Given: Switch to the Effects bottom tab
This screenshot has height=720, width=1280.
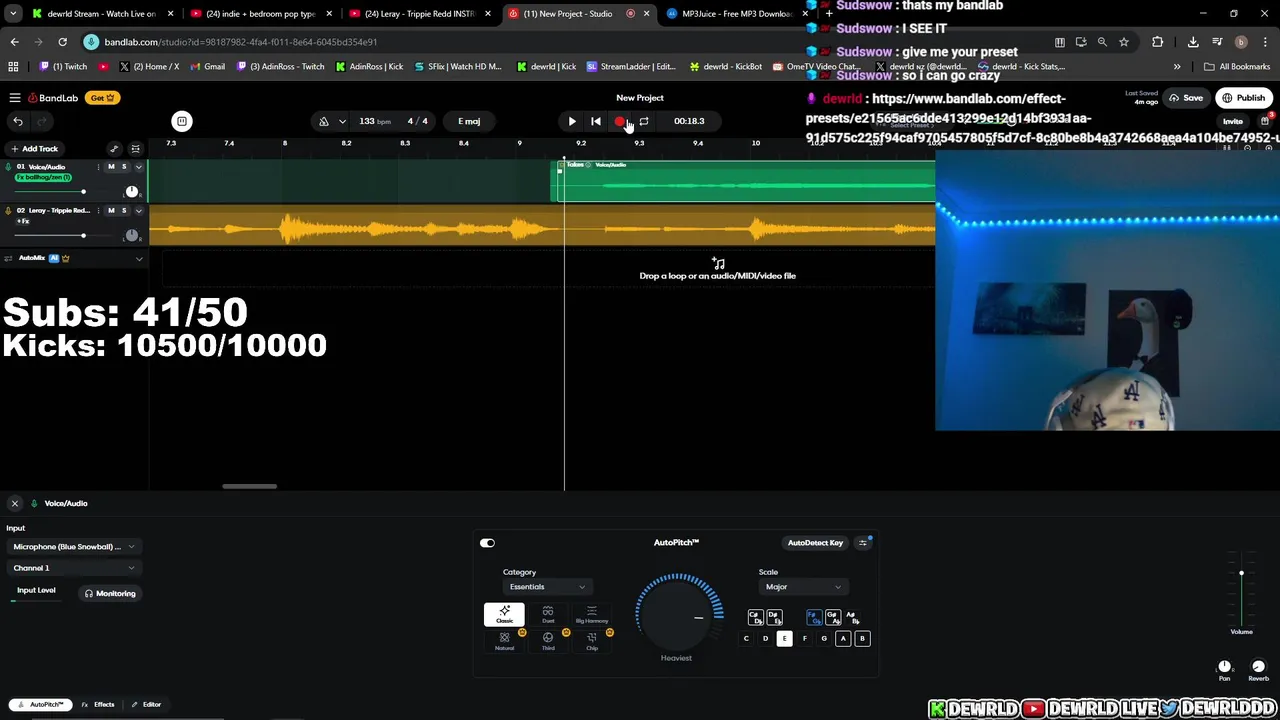Looking at the screenshot, I should coord(98,705).
